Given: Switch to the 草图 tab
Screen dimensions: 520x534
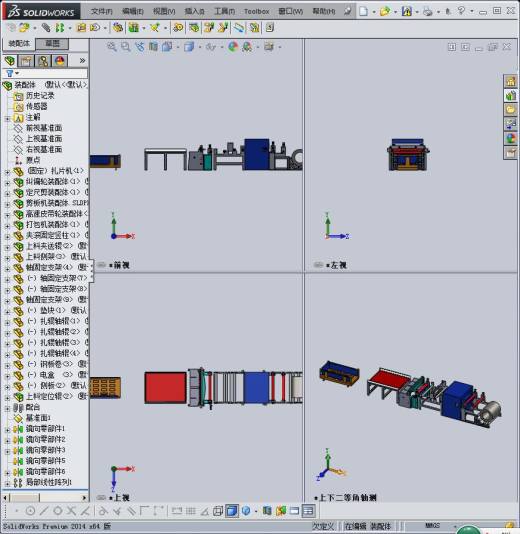Looking at the screenshot, I should coord(52,44).
